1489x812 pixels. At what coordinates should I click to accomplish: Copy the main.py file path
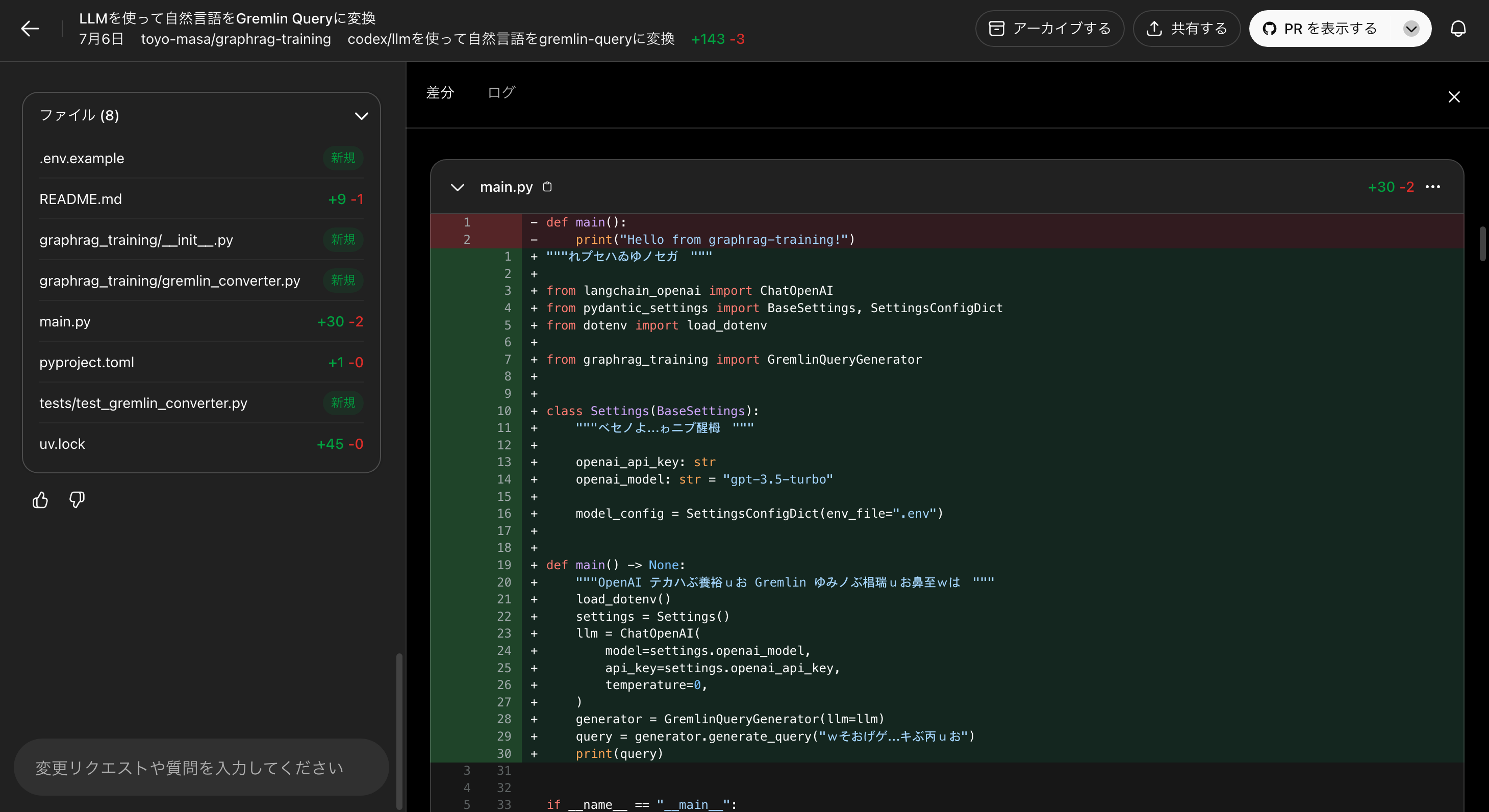[547, 187]
